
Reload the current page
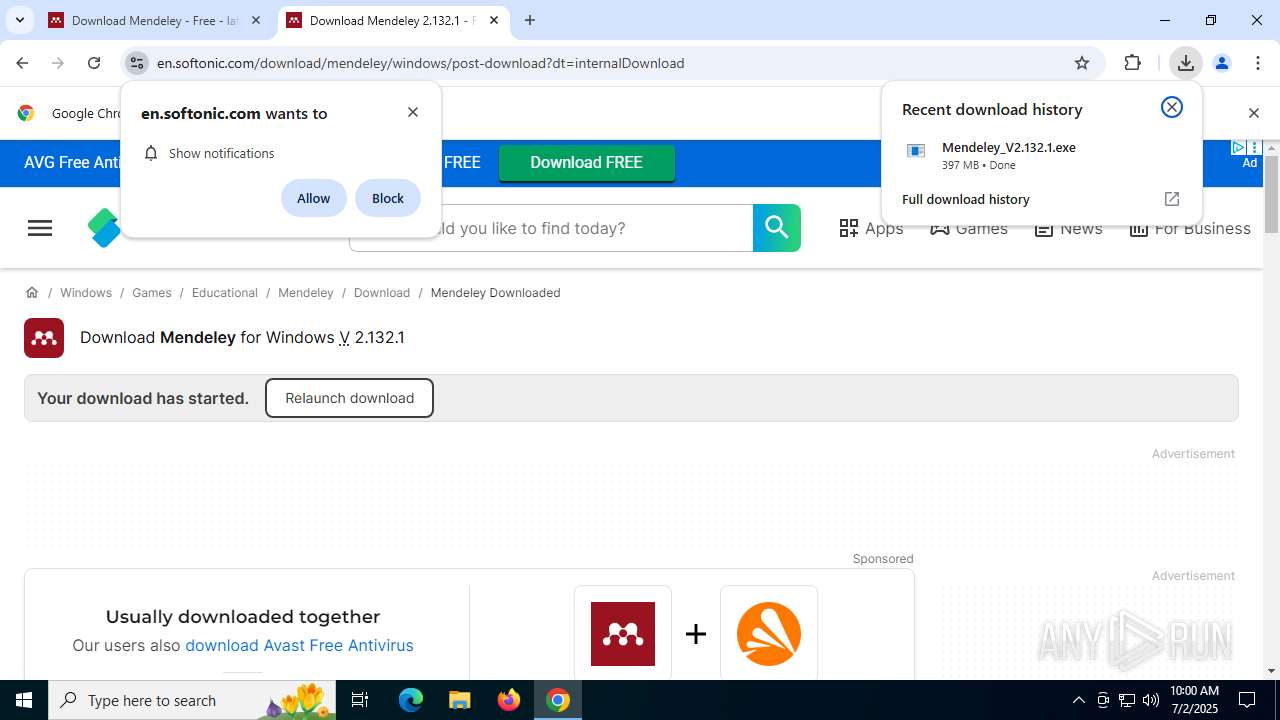[x=94, y=63]
